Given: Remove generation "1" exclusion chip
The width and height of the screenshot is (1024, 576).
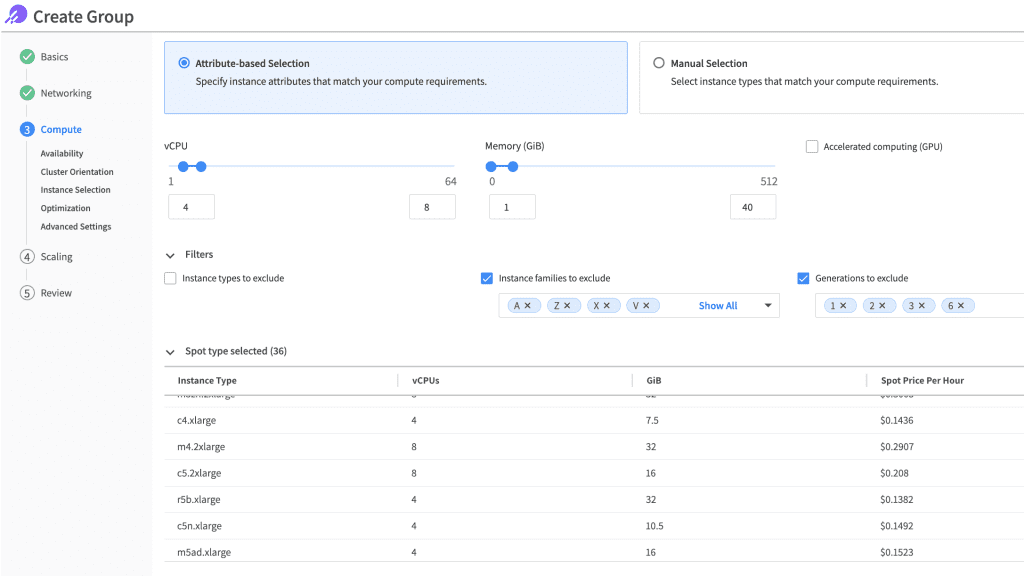Looking at the screenshot, I should point(844,305).
